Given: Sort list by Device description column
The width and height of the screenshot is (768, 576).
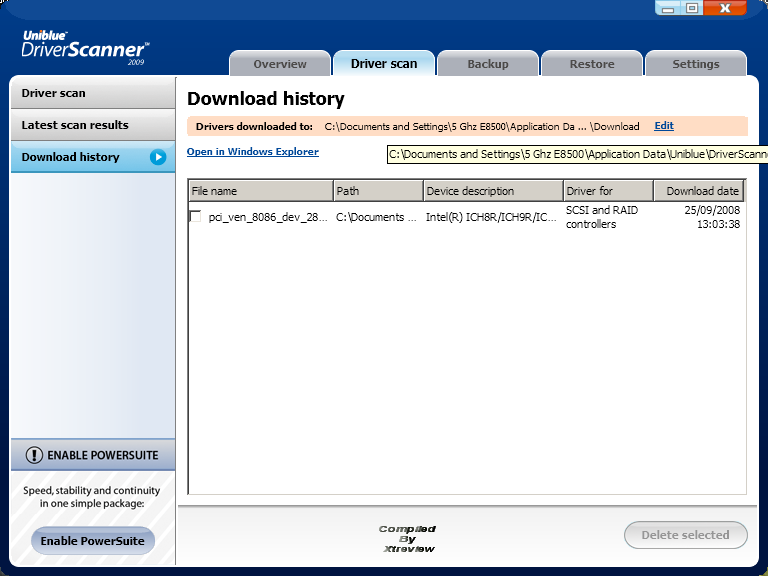Looking at the screenshot, I should click(492, 191).
